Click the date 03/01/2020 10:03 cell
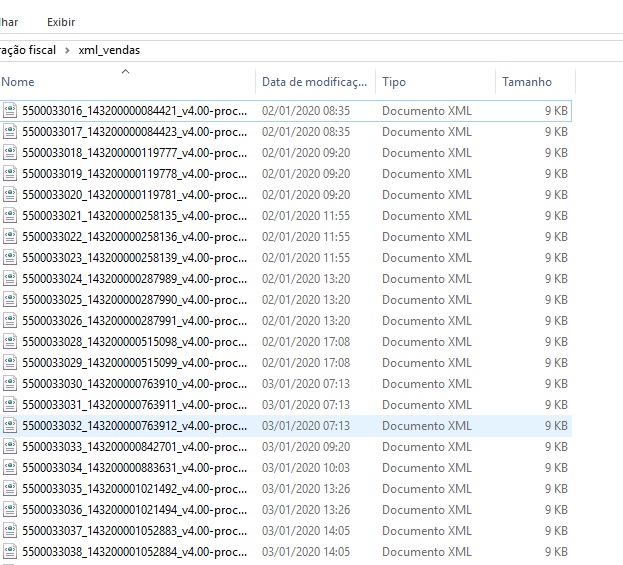The width and height of the screenshot is (623, 565). pyautogui.click(x=306, y=468)
